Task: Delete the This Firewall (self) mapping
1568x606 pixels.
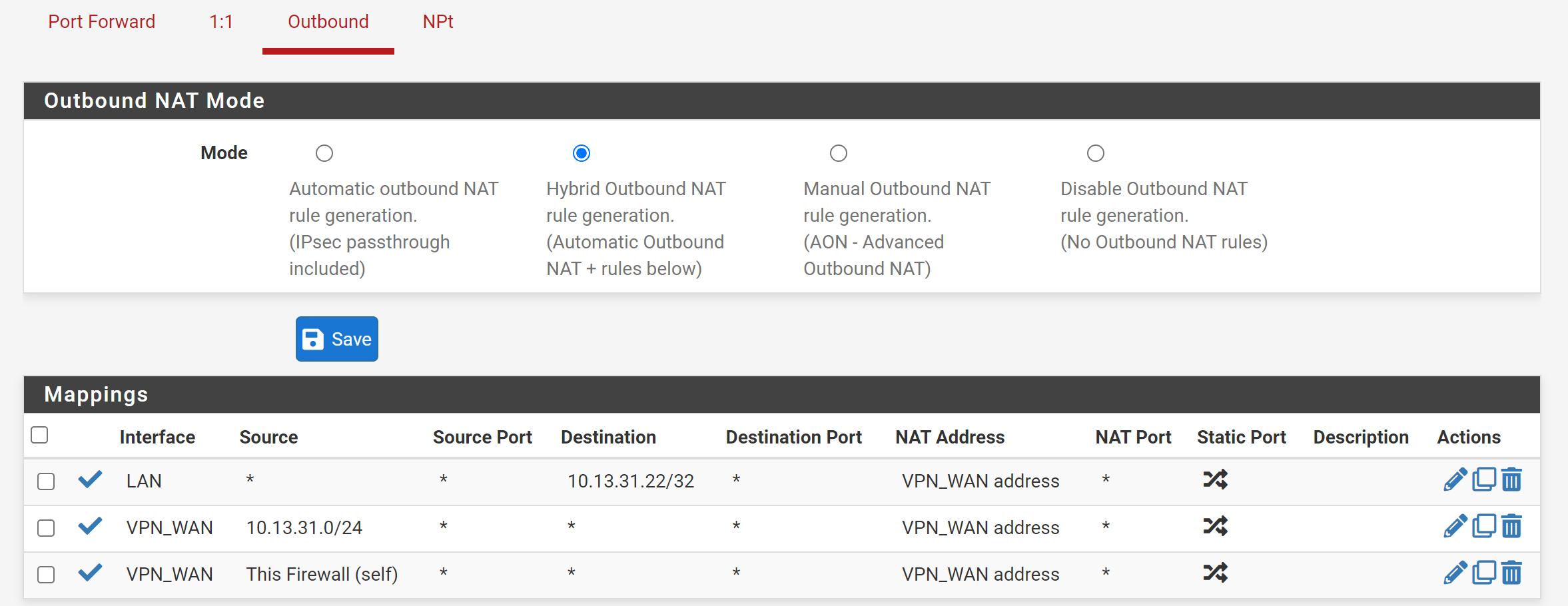Action: [x=1511, y=573]
